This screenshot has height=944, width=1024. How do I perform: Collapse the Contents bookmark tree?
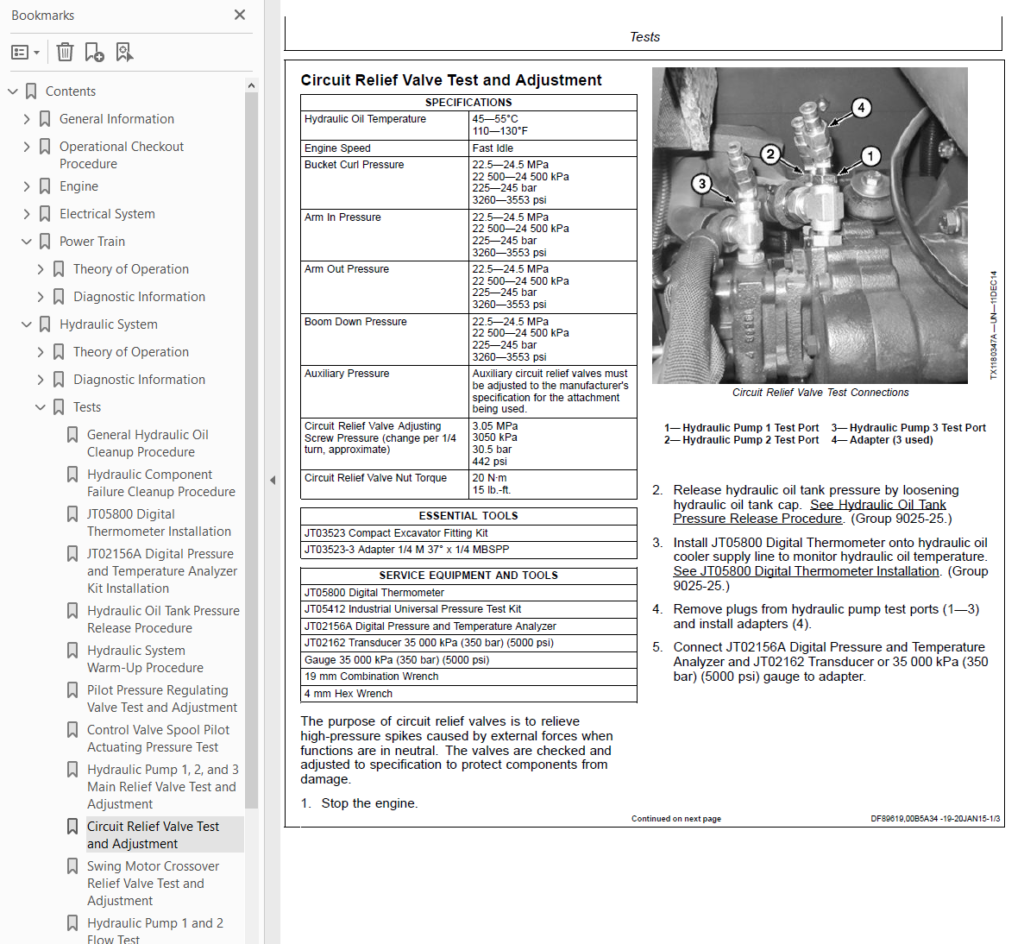12,91
